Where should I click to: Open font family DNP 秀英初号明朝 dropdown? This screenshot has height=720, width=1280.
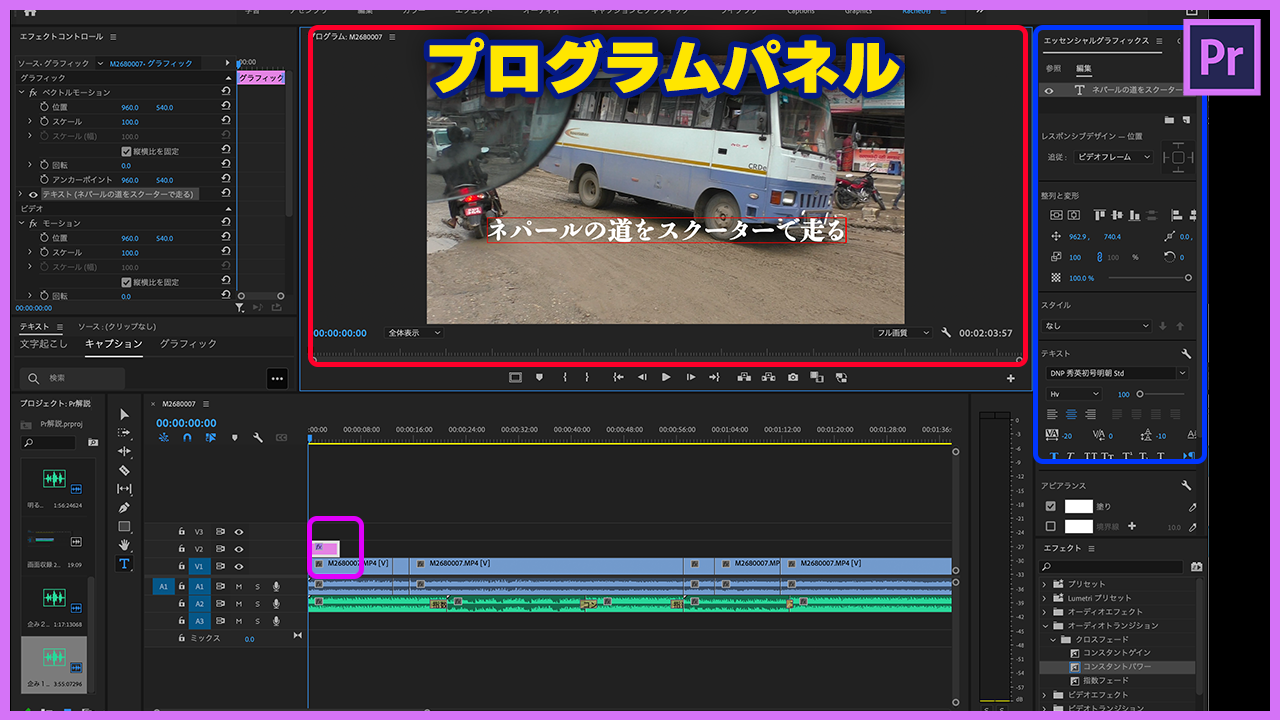click(x=1117, y=373)
